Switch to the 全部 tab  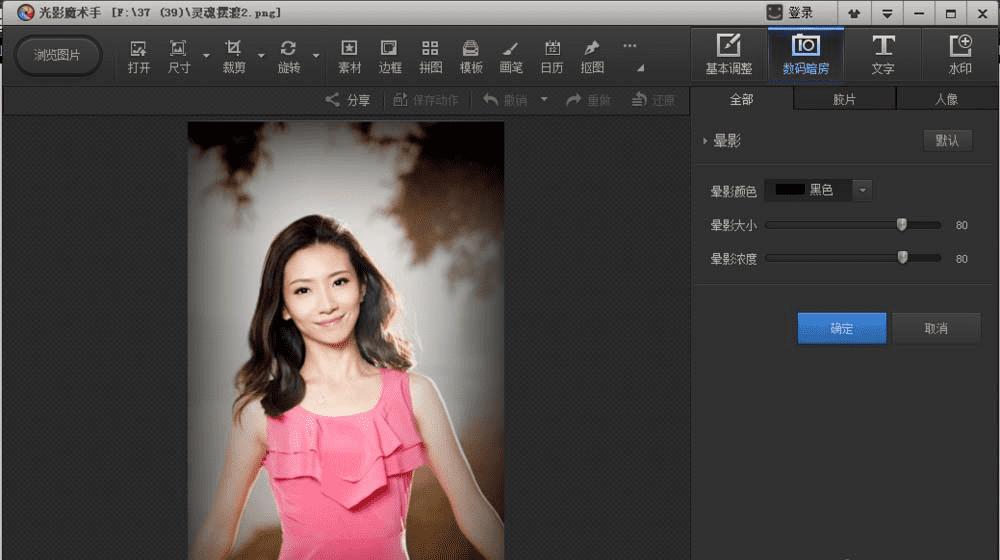coord(742,99)
